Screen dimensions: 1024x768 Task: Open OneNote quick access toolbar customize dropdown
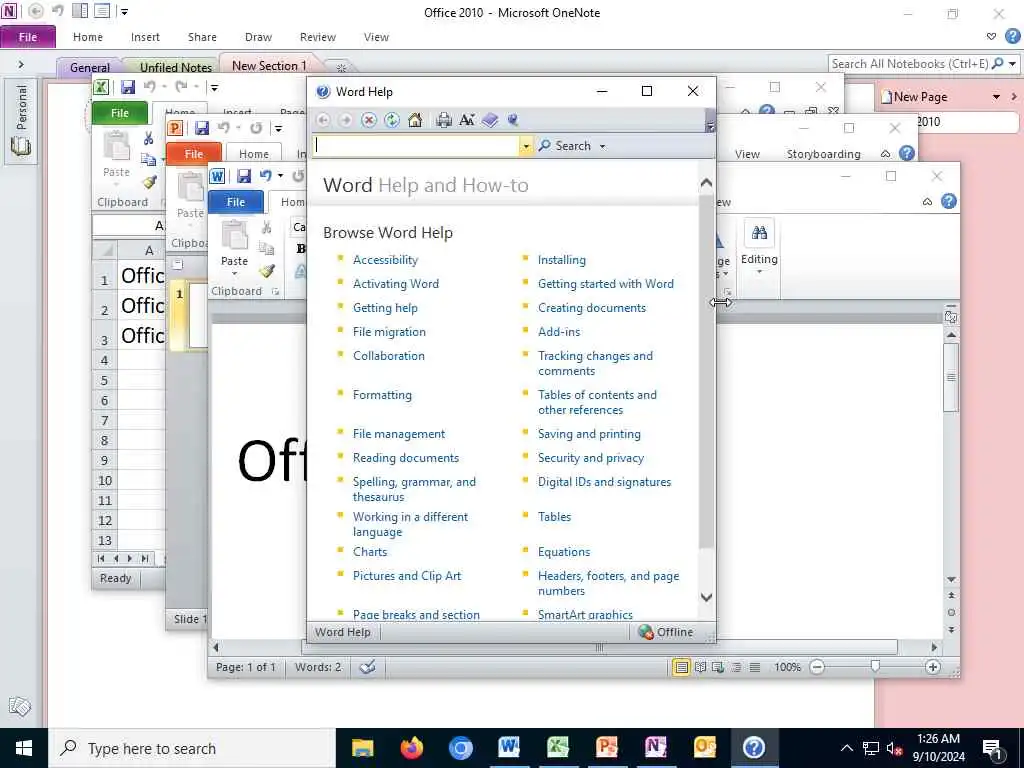coord(124,11)
